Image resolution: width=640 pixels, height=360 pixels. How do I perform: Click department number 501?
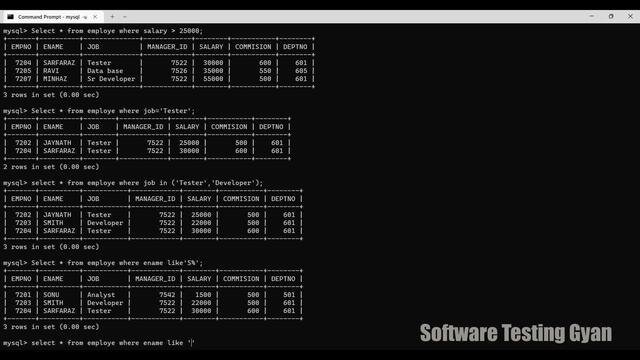click(289, 295)
